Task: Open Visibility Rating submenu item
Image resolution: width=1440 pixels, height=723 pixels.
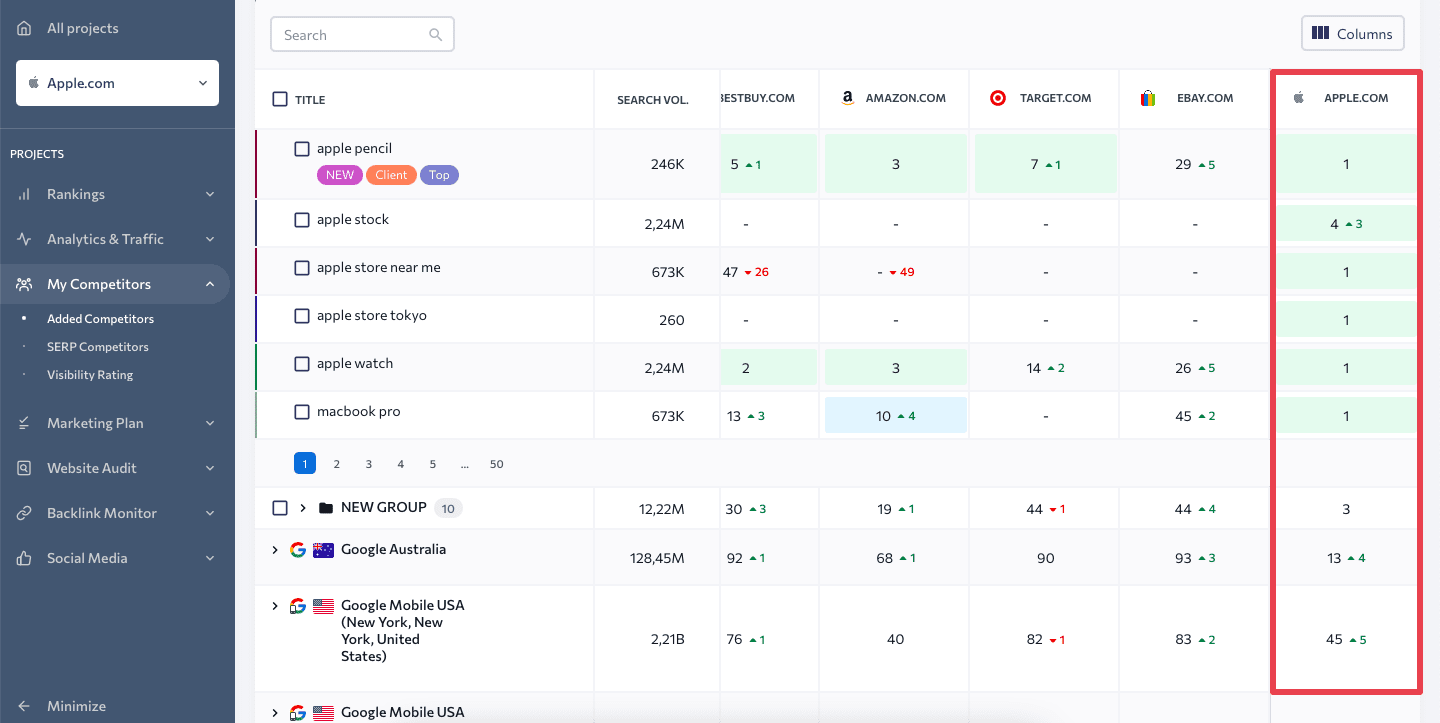Action: (x=90, y=375)
